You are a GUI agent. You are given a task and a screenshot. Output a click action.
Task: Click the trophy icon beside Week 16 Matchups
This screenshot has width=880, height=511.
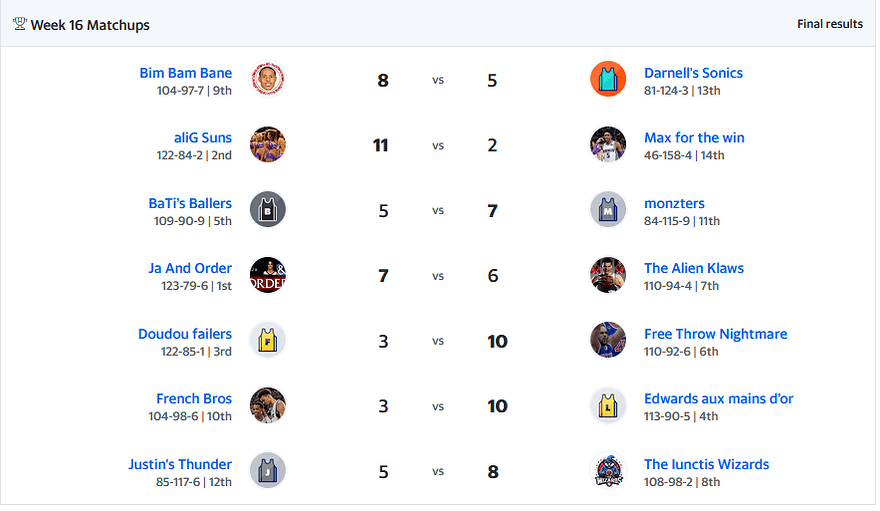tap(19, 24)
